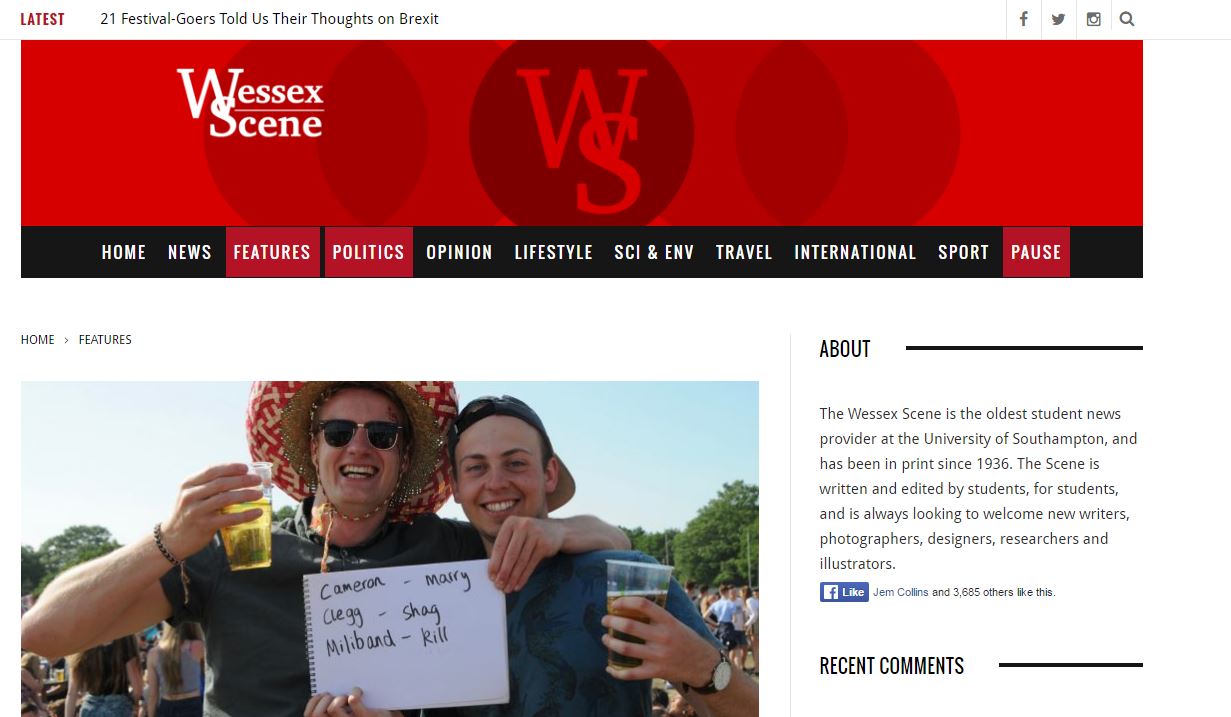Image resolution: width=1231 pixels, height=717 pixels.
Task: Click the search magnifier icon
Action: point(1127,19)
